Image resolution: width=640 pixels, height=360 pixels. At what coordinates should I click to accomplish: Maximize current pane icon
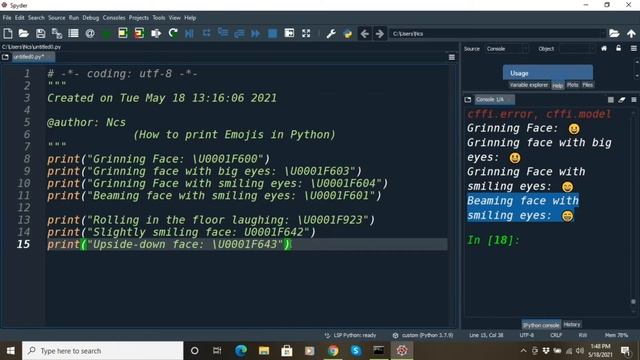pos(289,33)
